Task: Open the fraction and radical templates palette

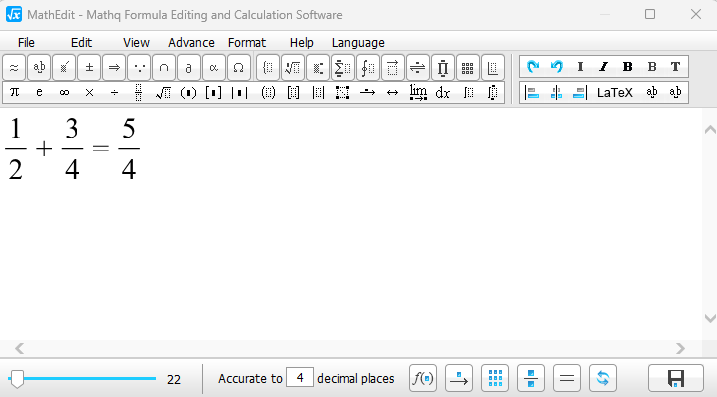Action: click(x=293, y=68)
